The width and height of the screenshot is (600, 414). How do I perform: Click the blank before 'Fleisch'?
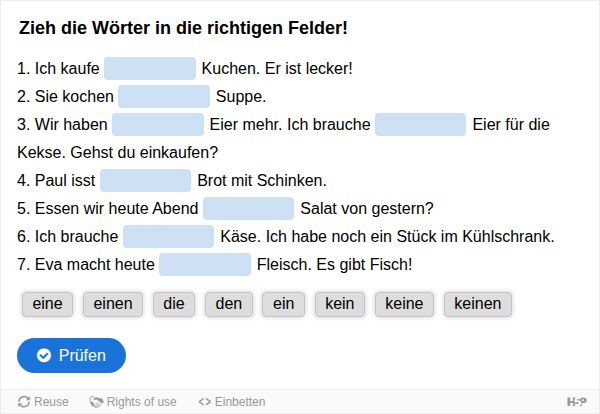coord(205,264)
